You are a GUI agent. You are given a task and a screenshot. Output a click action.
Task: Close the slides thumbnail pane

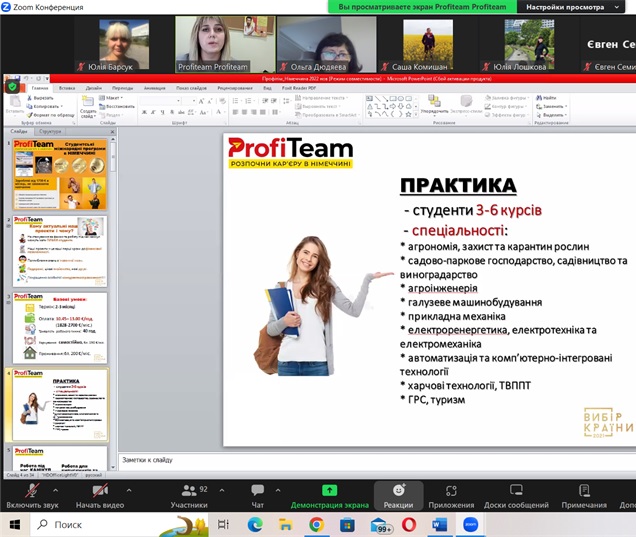click(x=112, y=132)
